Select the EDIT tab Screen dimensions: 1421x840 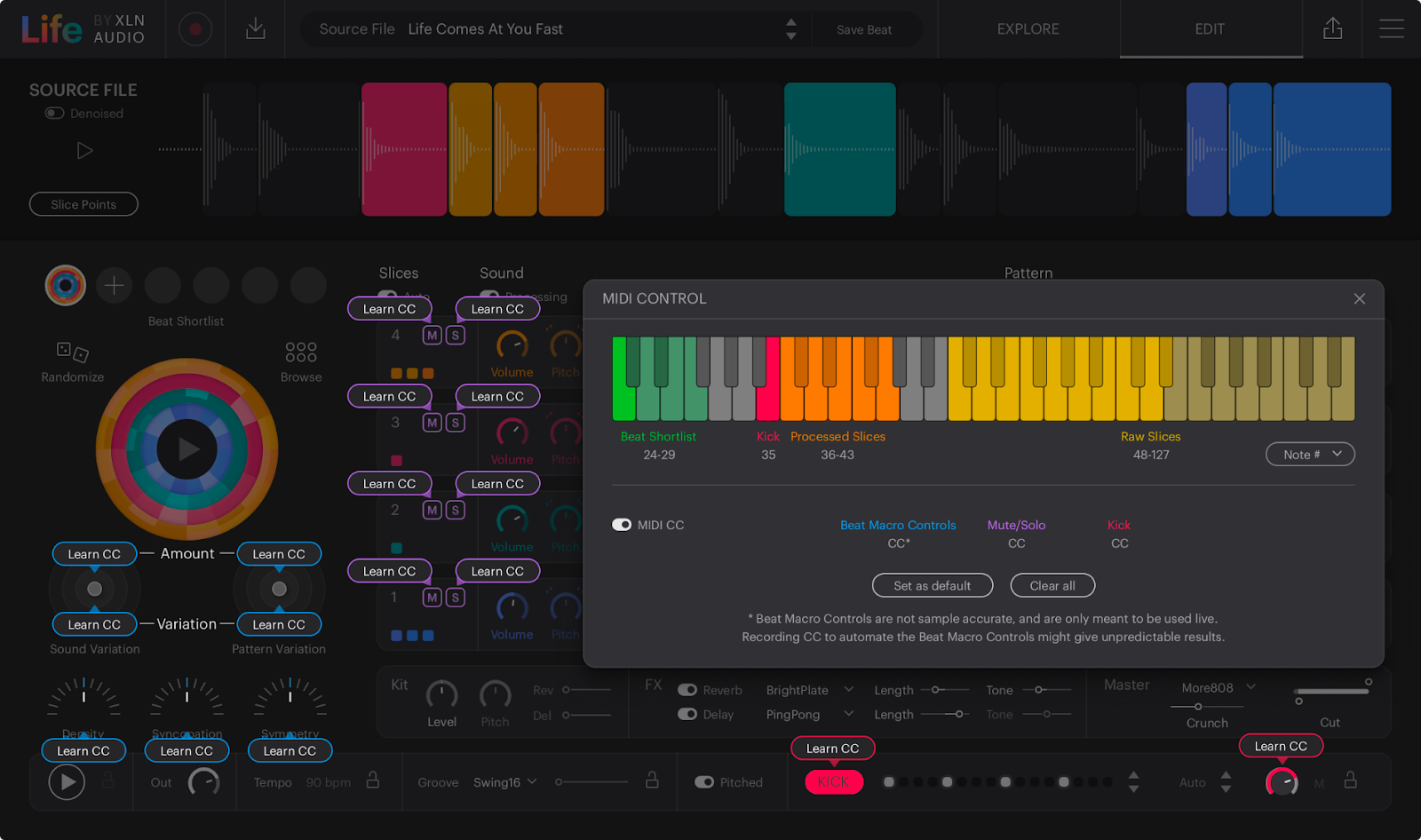pyautogui.click(x=1209, y=28)
